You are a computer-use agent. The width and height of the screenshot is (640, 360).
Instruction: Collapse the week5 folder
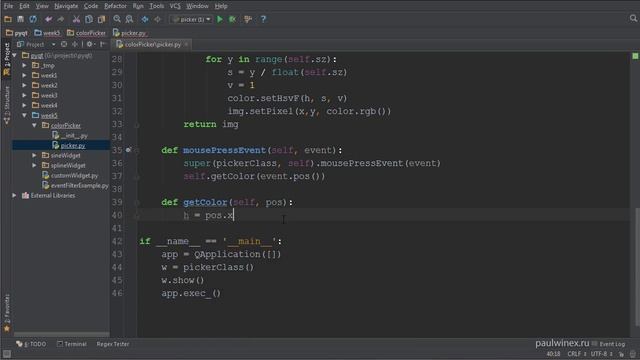(x=24, y=116)
